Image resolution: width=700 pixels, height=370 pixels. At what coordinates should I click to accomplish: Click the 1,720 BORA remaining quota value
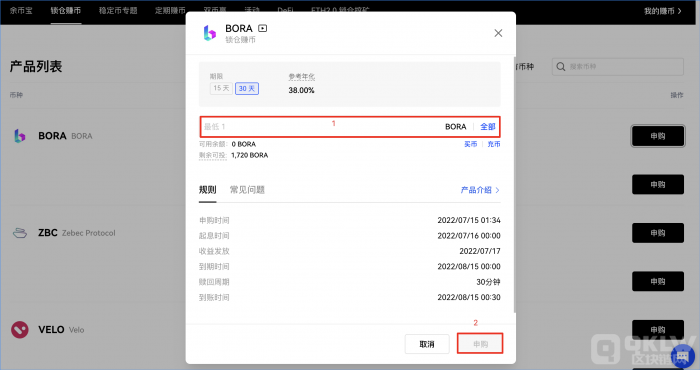250,155
